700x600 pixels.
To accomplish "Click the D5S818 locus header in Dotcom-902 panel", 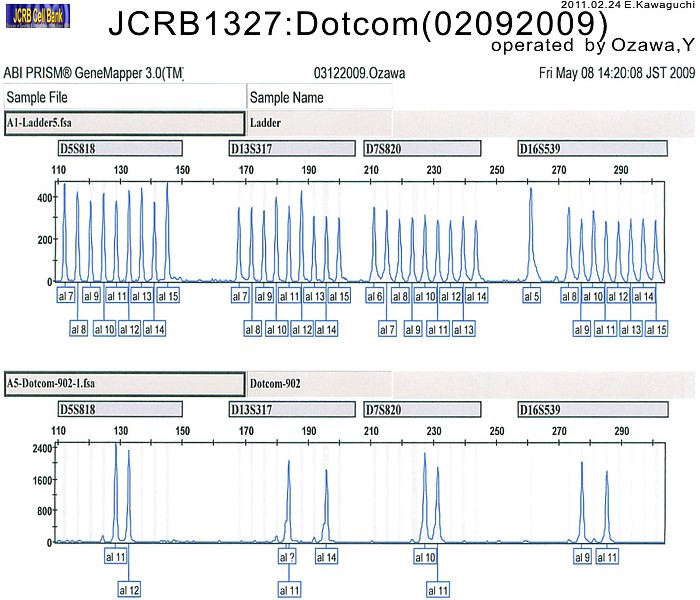I will [120, 409].
